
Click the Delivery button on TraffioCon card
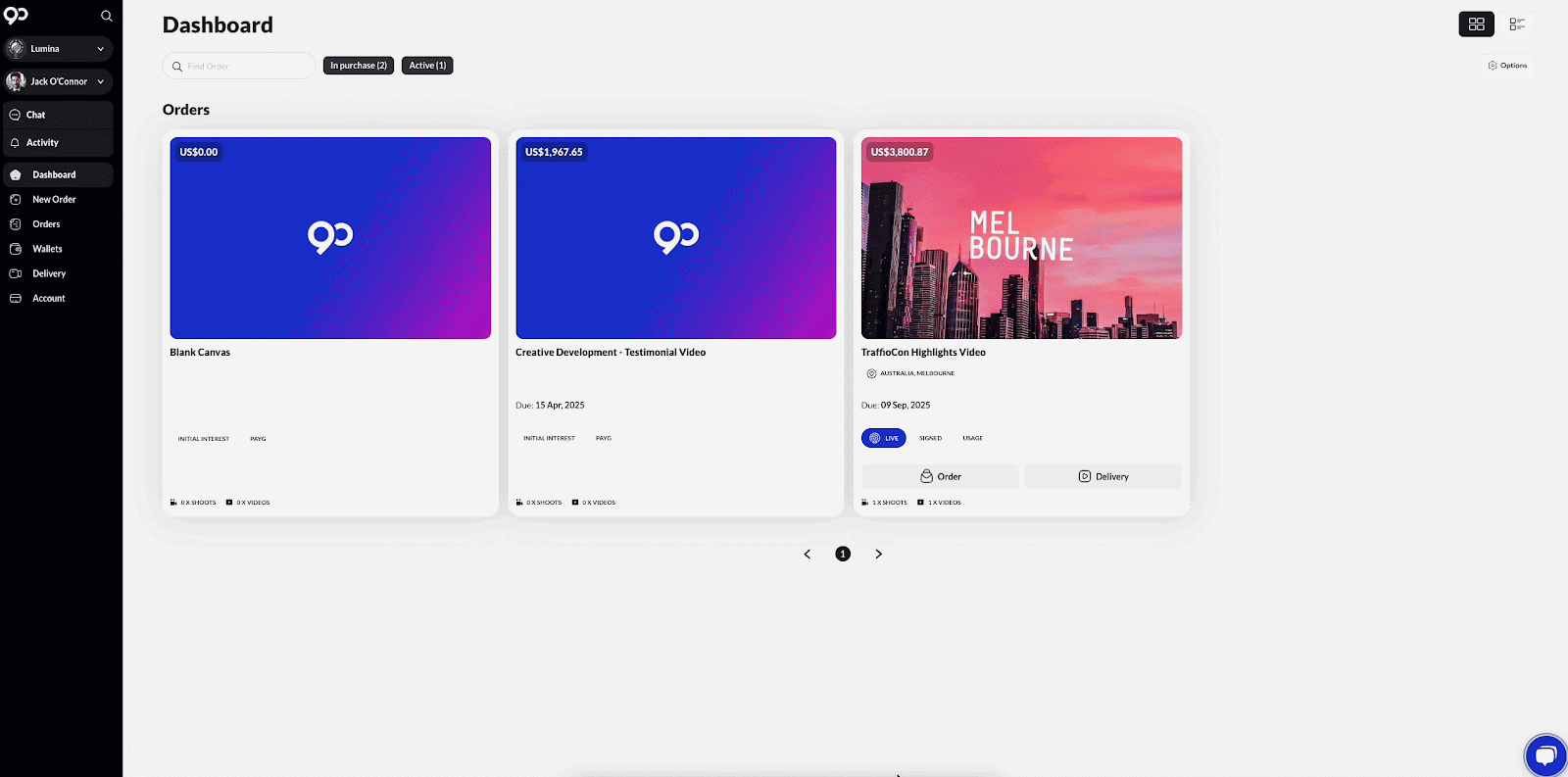click(x=1103, y=477)
